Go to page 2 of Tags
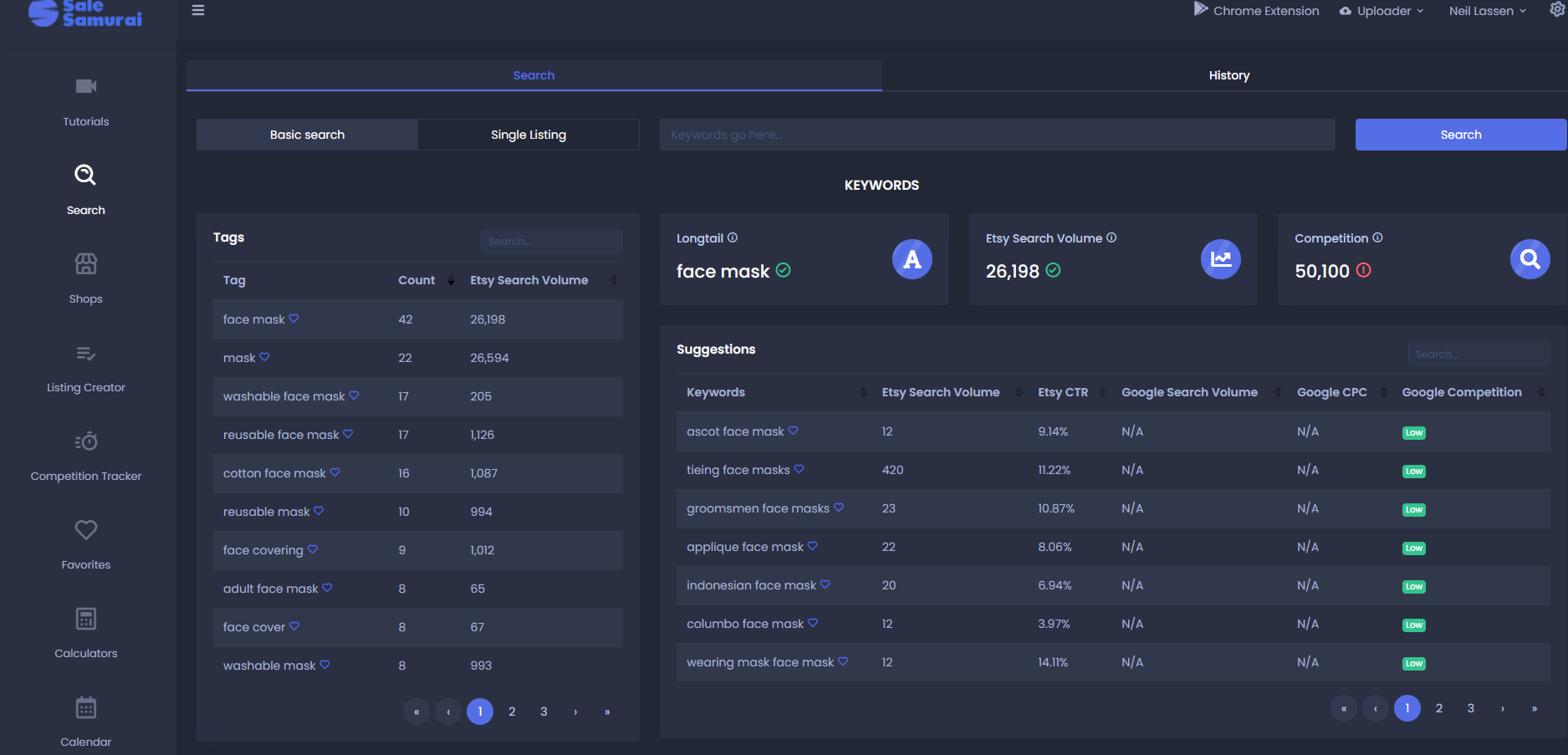 (512, 712)
